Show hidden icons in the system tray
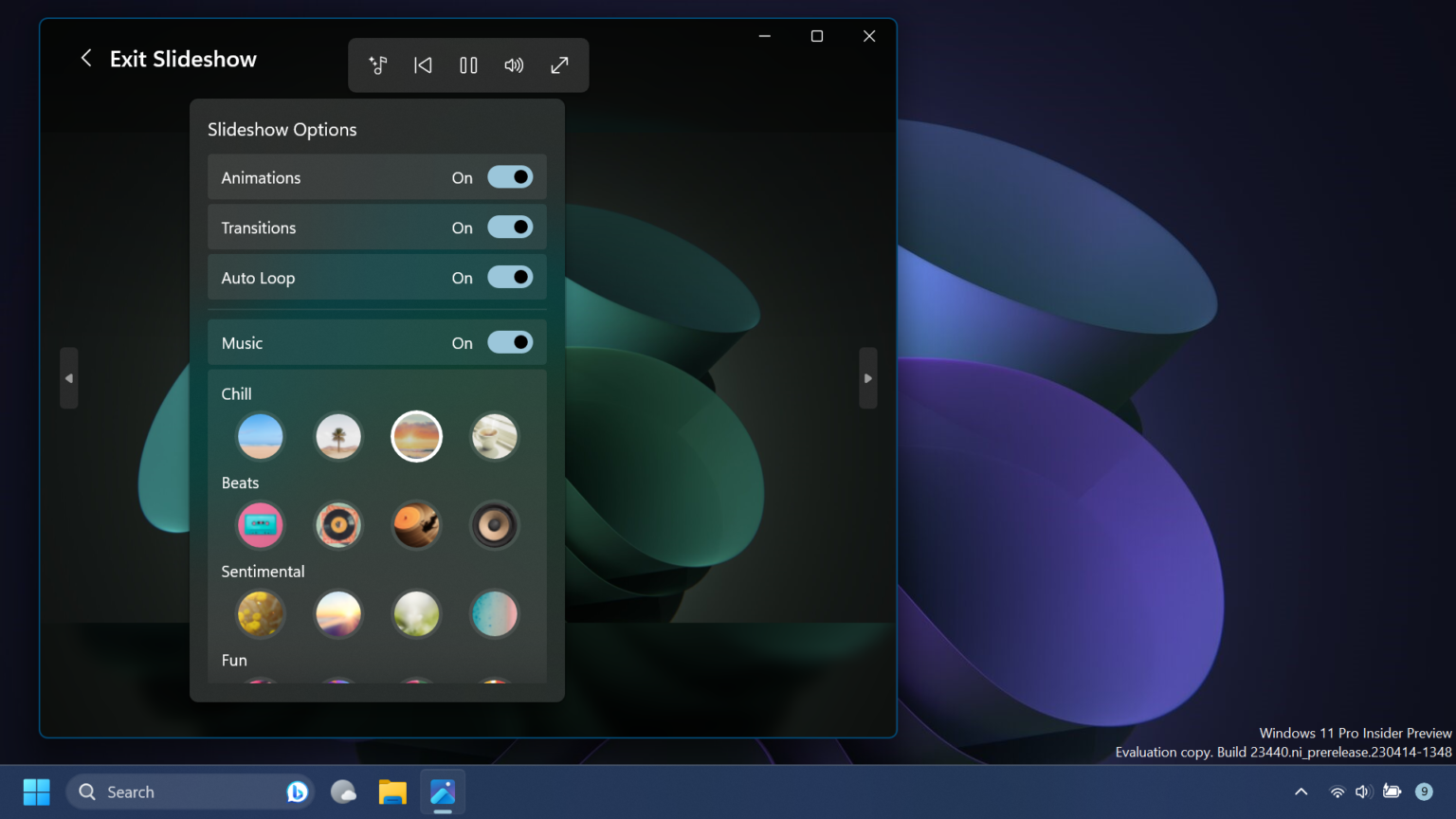 (x=1301, y=792)
